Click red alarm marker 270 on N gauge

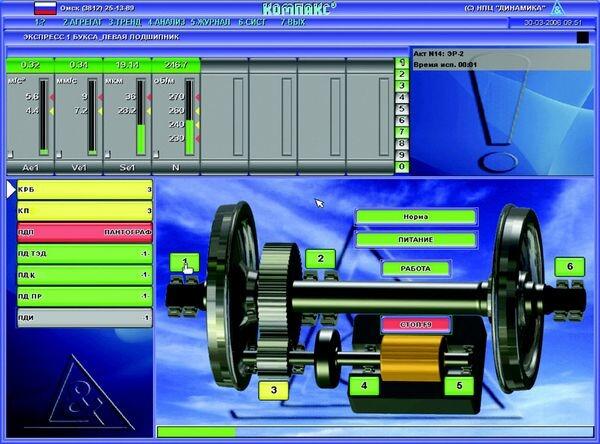point(197,97)
